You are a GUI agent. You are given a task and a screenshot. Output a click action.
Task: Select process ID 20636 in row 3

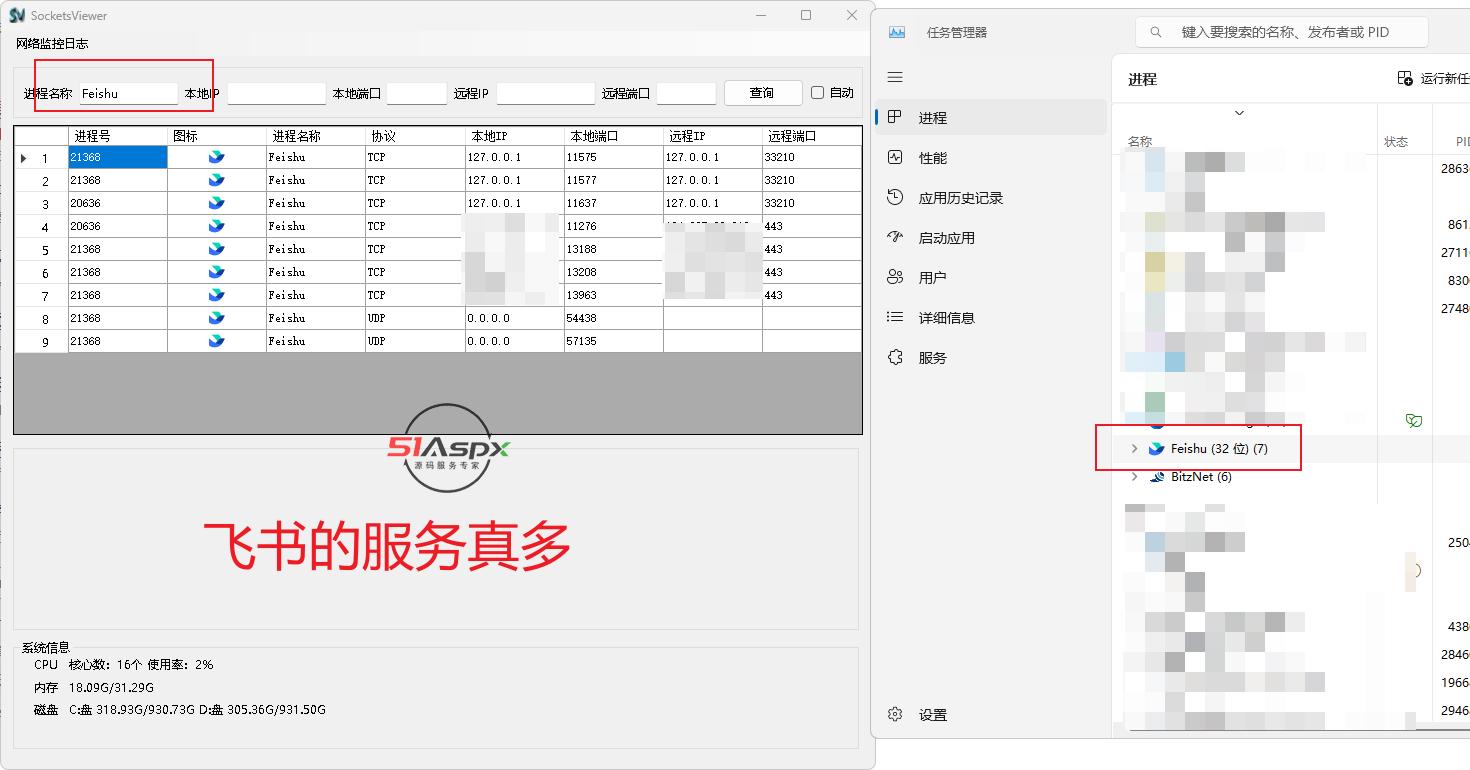pos(117,203)
